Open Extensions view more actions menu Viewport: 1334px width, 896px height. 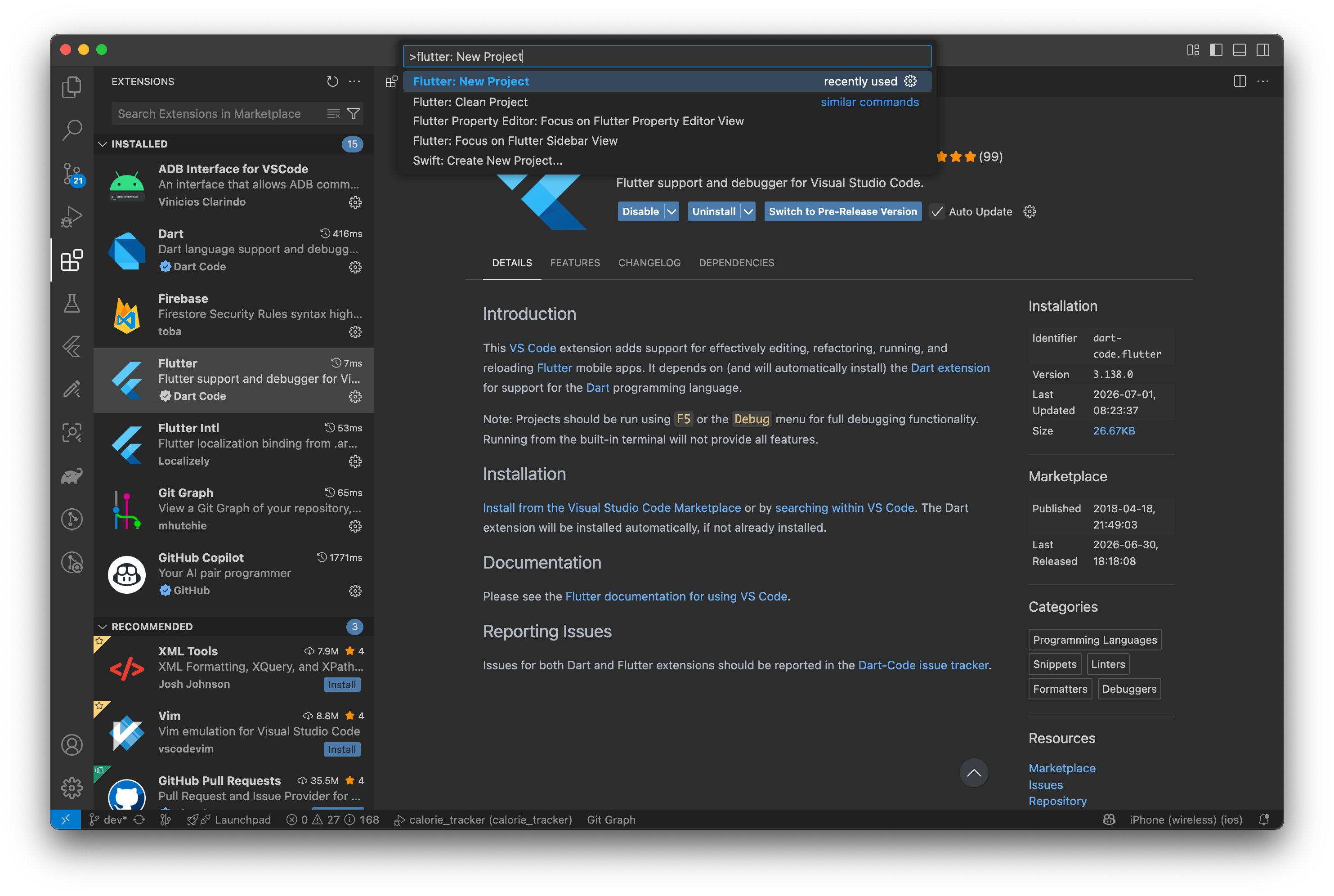[x=355, y=82]
